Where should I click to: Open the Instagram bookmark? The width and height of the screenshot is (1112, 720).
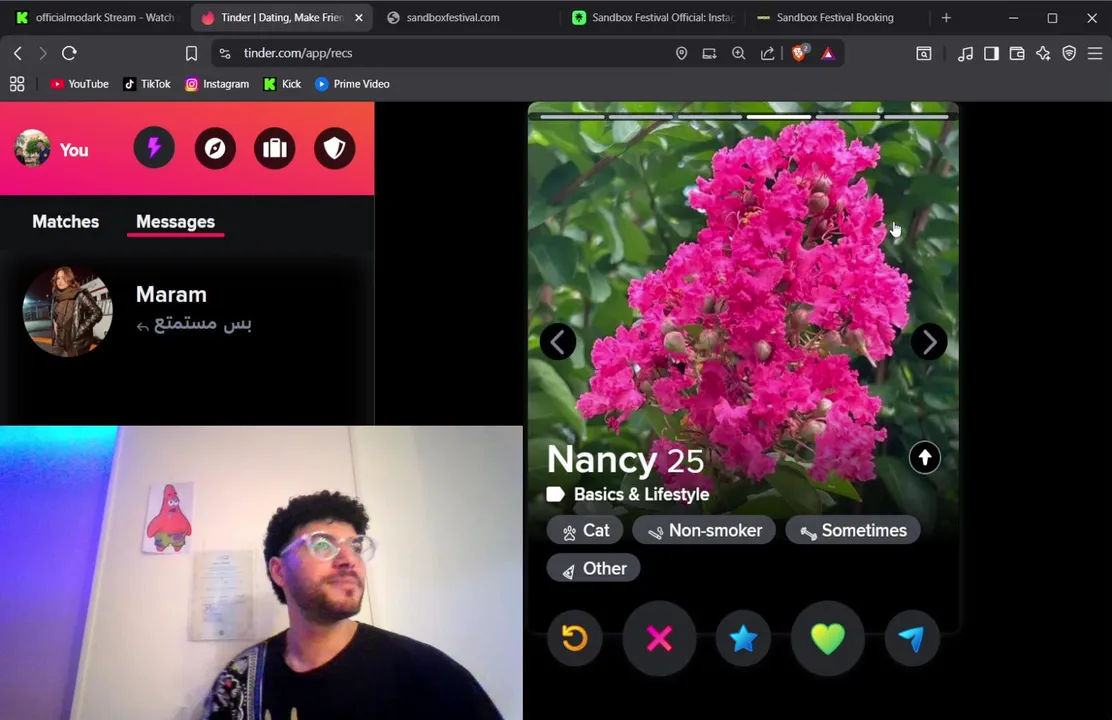(217, 84)
